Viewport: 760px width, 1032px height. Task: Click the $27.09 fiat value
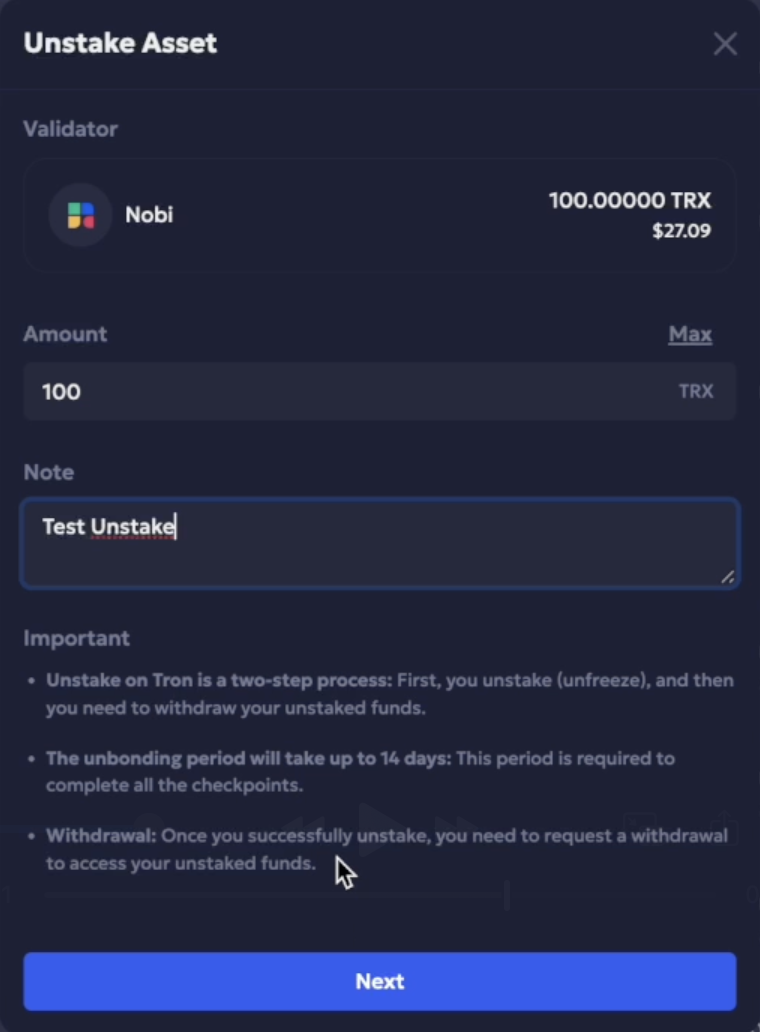click(681, 230)
